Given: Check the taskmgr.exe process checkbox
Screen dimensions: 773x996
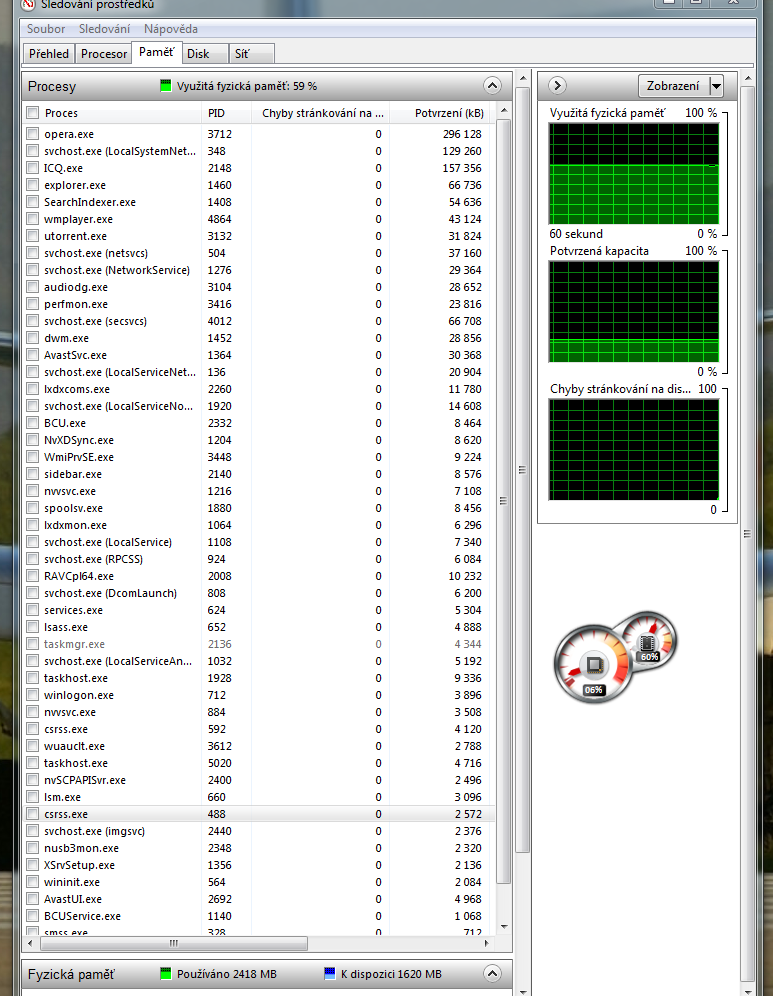Looking at the screenshot, I should point(32,643).
